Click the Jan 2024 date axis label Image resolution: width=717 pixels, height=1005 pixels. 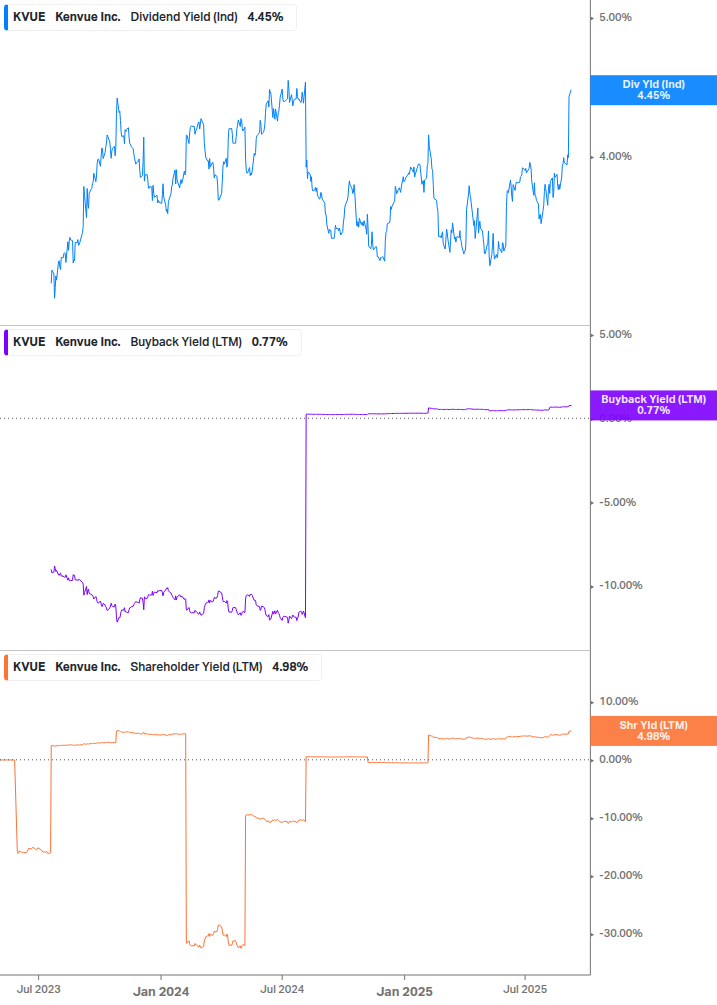tap(161, 992)
